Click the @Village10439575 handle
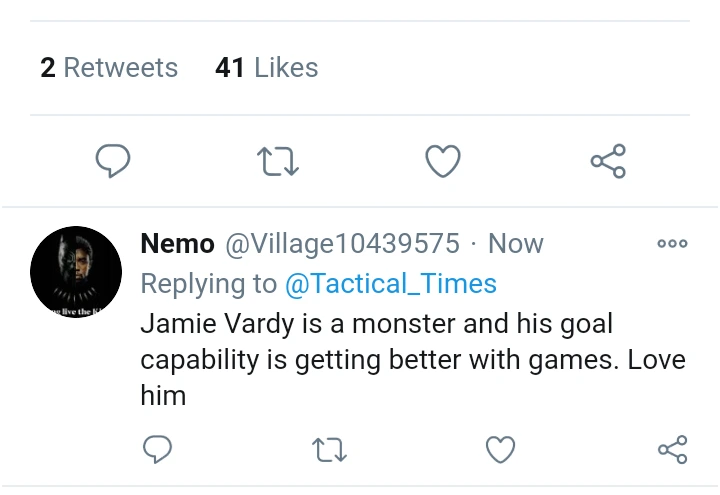Viewport: 720px width, 495px height. [x=342, y=244]
